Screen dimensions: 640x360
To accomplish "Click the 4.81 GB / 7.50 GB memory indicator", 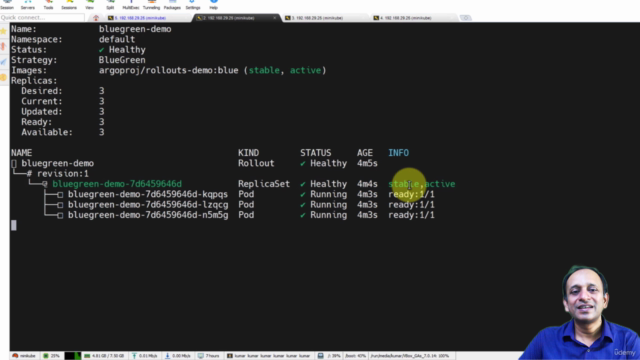I will pyautogui.click(x=104, y=356).
